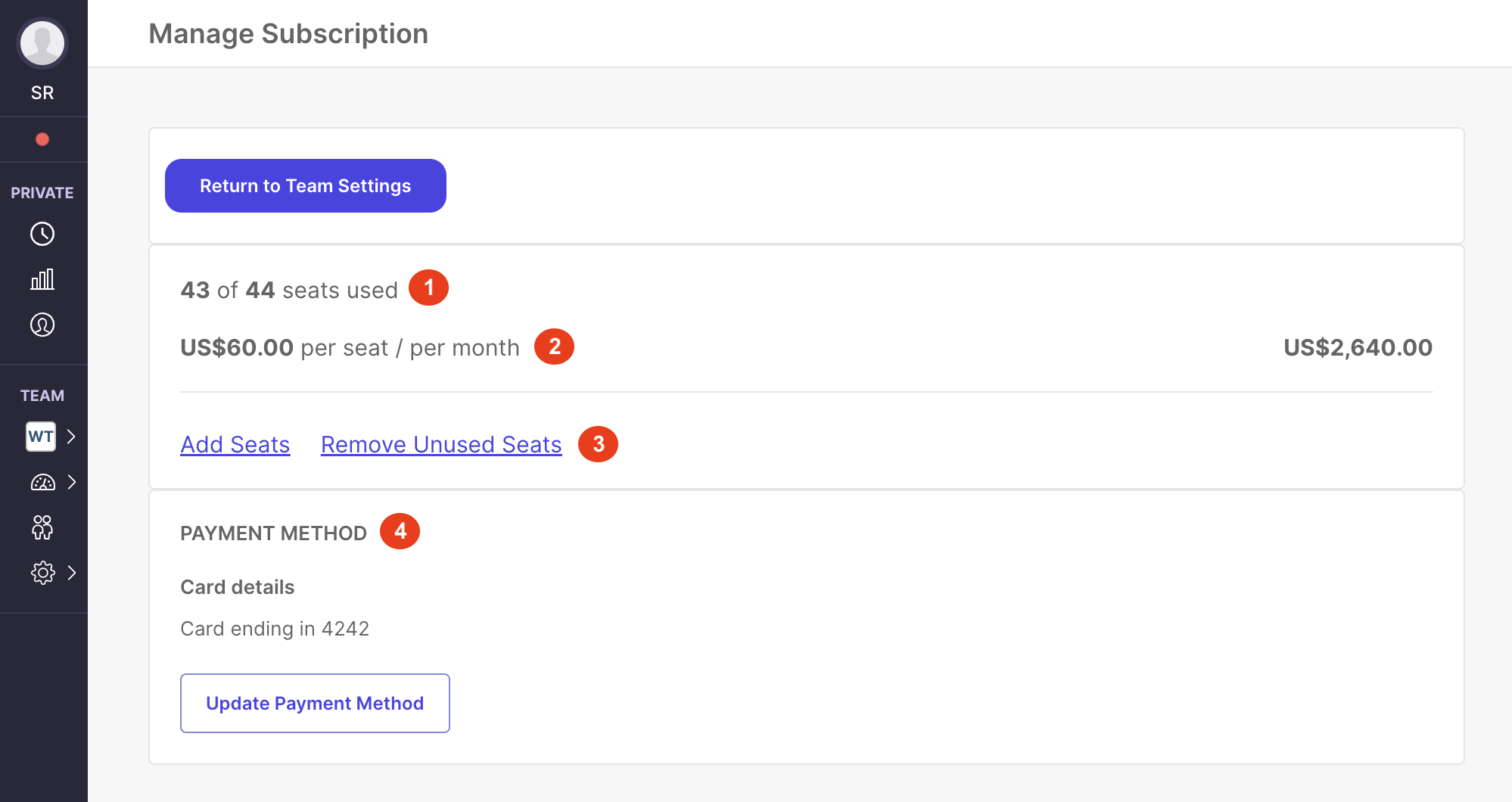Open the Add Seats link
The width and height of the screenshot is (1512, 802).
235,444
